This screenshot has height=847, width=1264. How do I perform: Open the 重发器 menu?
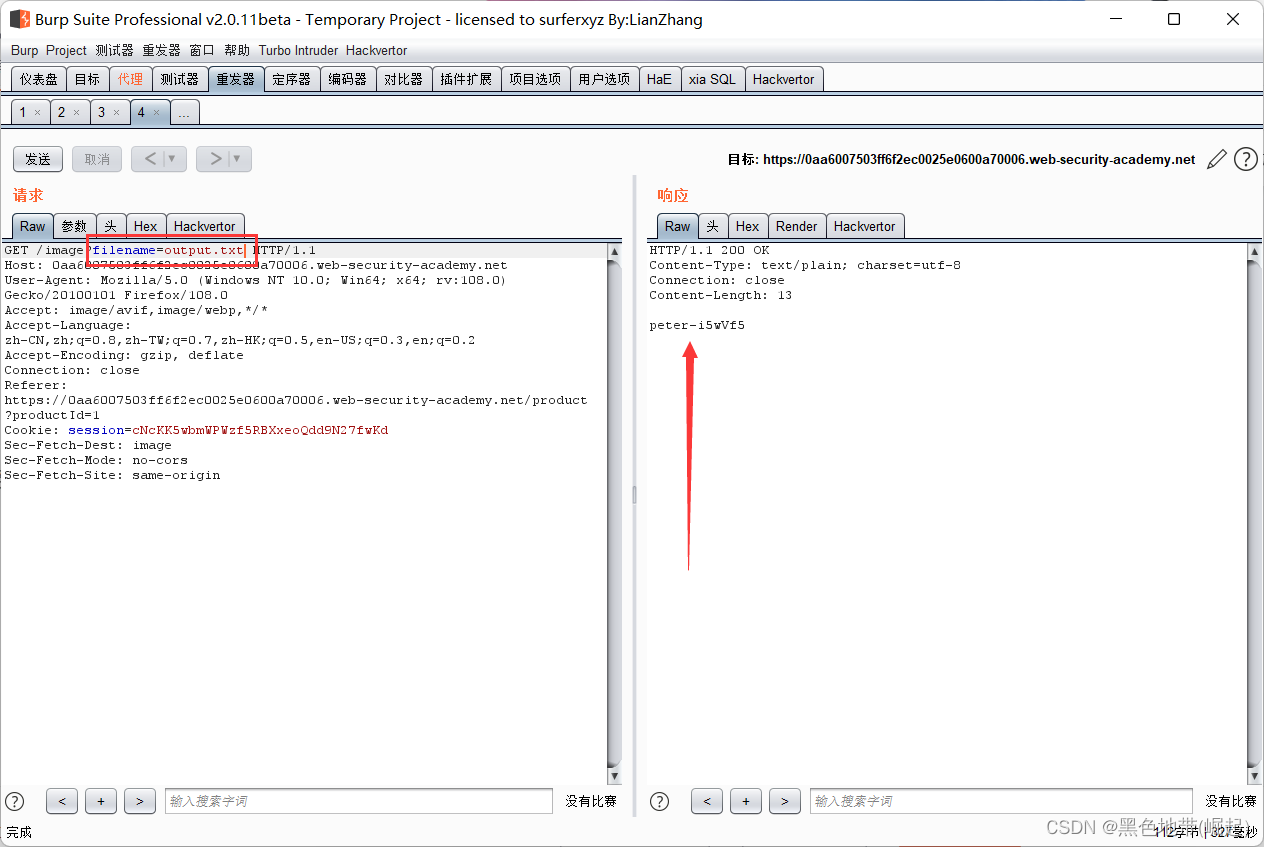click(x=161, y=50)
